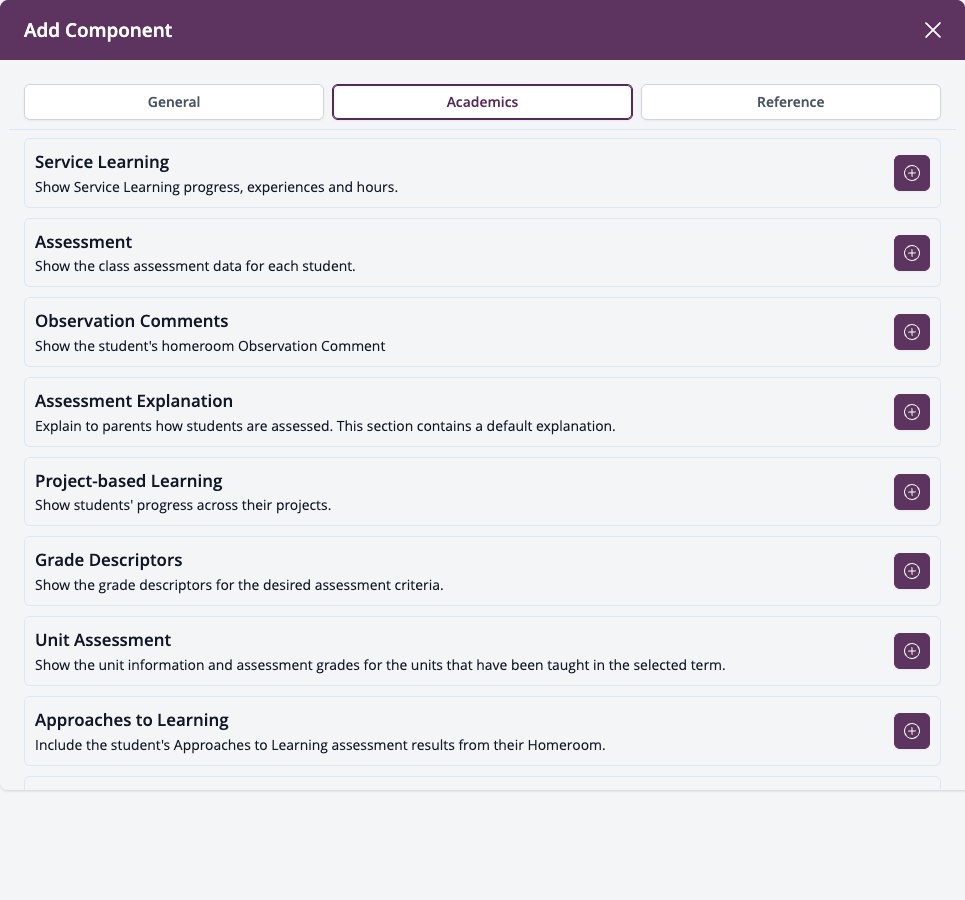The height and width of the screenshot is (900, 965).
Task: Click the Project-based Learning heading
Action: (129, 481)
